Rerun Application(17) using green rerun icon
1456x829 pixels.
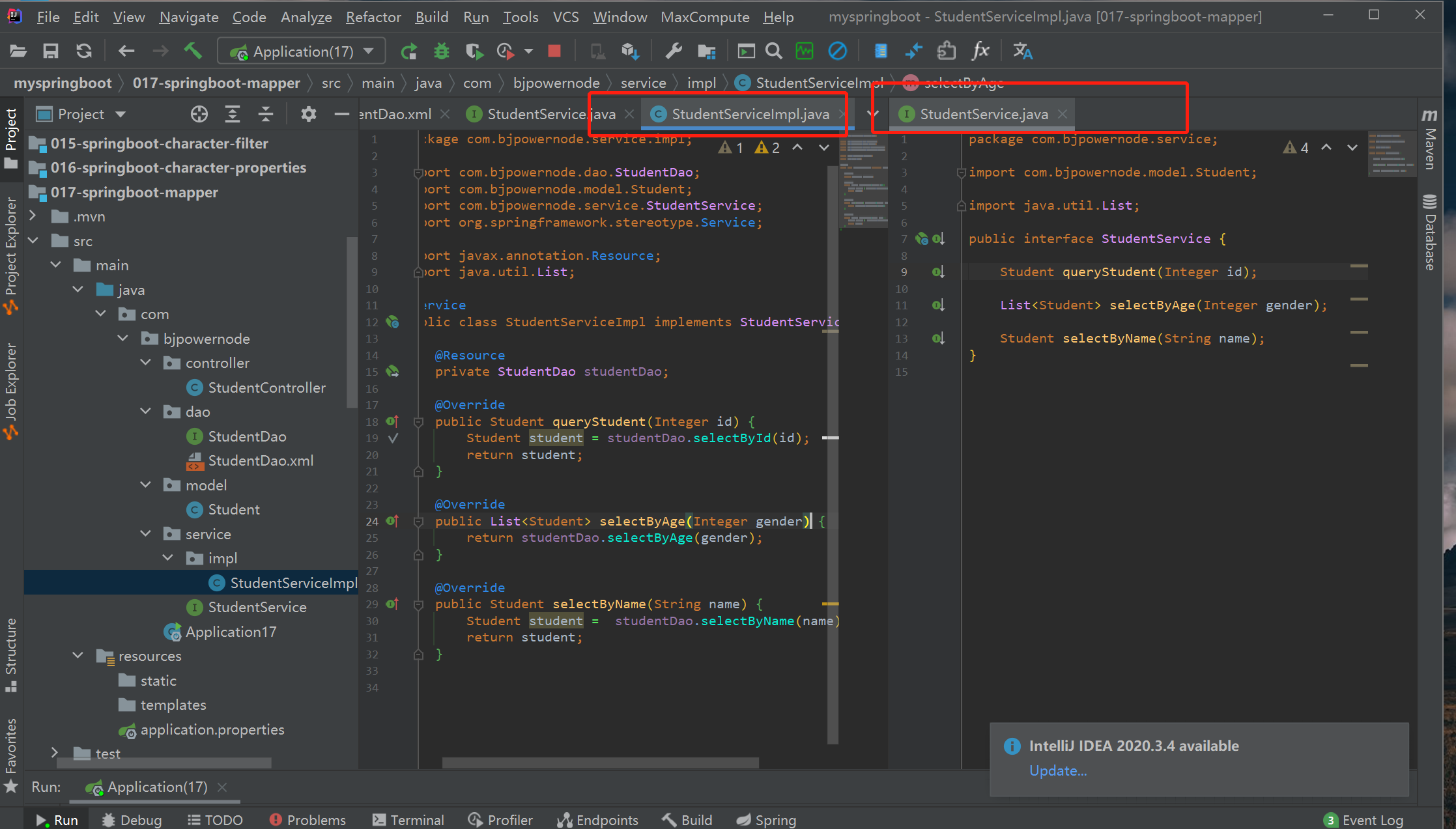[409, 51]
